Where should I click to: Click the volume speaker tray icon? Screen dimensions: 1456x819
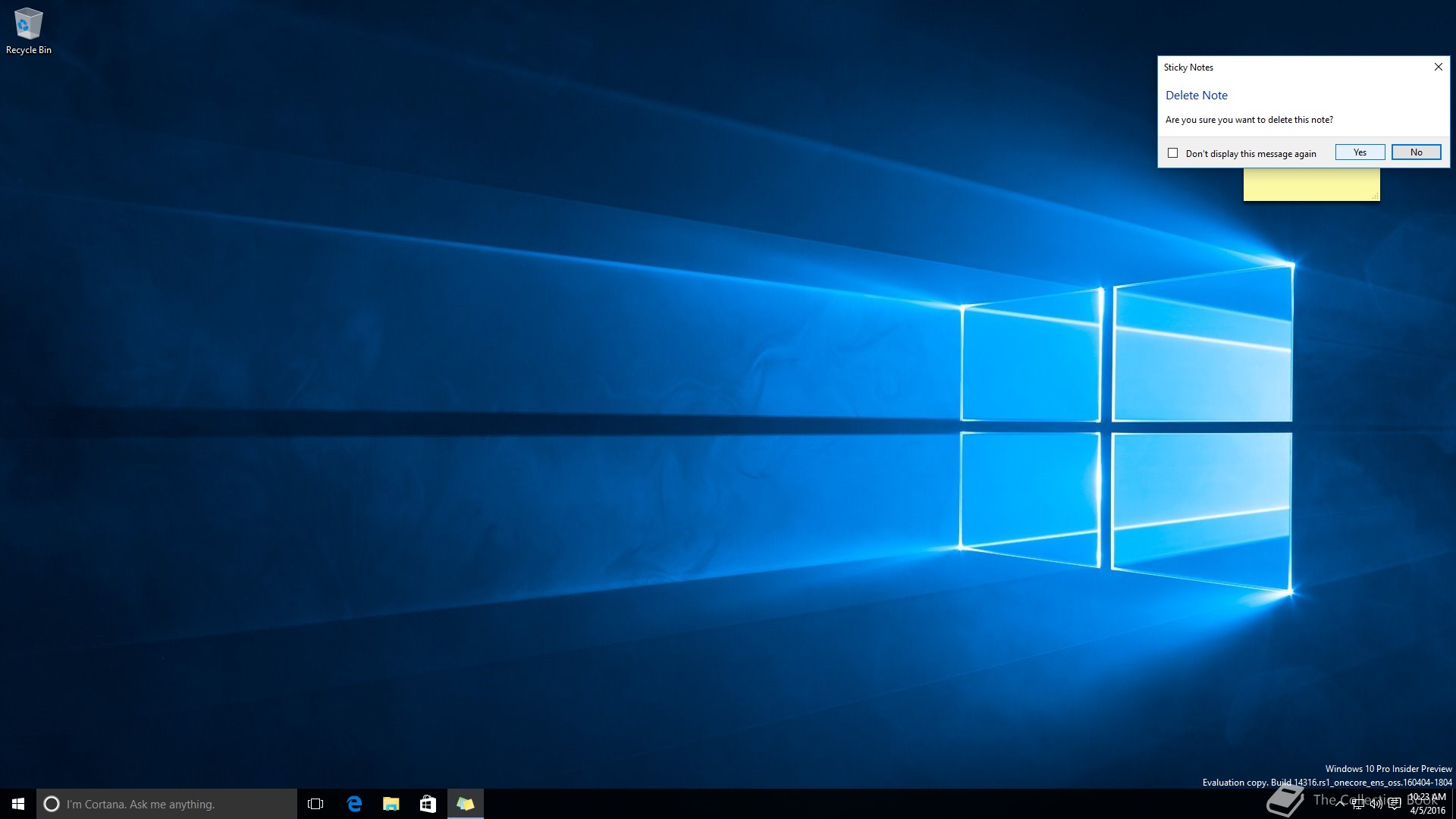(x=1376, y=804)
